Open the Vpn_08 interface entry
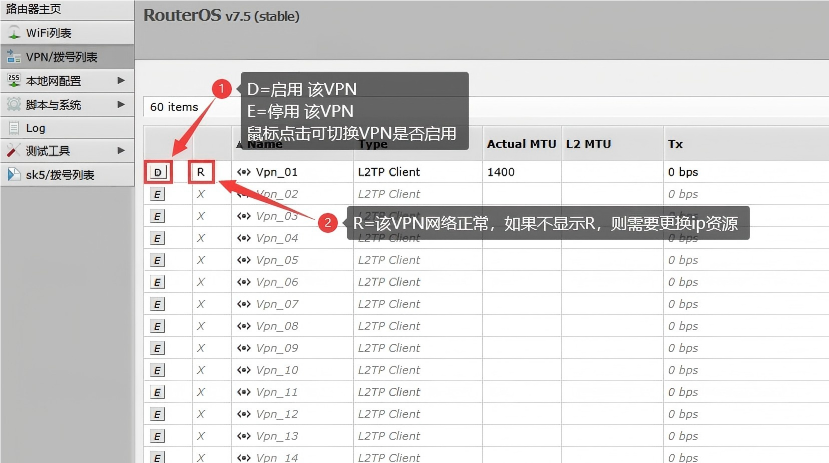The height and width of the screenshot is (463, 829). (x=277, y=326)
